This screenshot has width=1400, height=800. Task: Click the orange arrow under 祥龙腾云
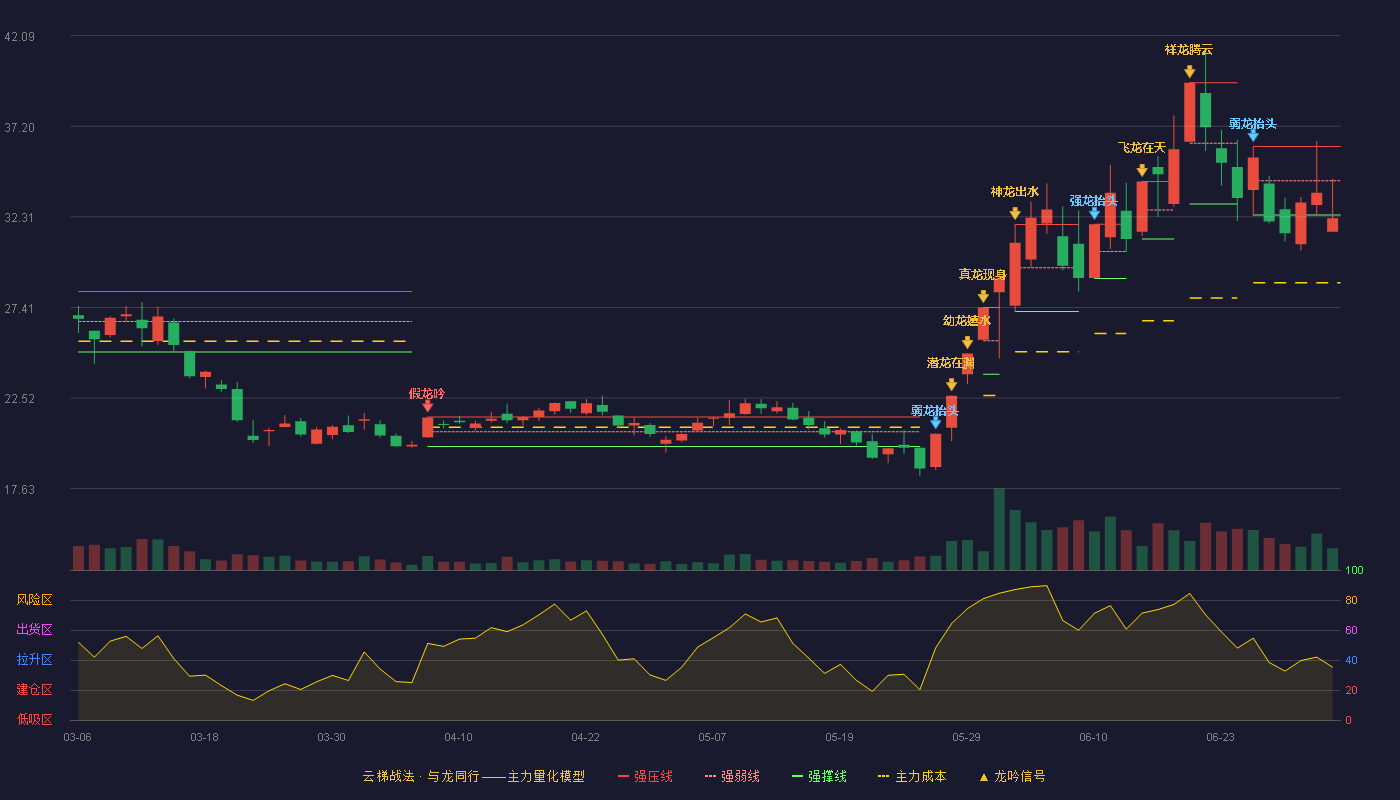click(1189, 72)
